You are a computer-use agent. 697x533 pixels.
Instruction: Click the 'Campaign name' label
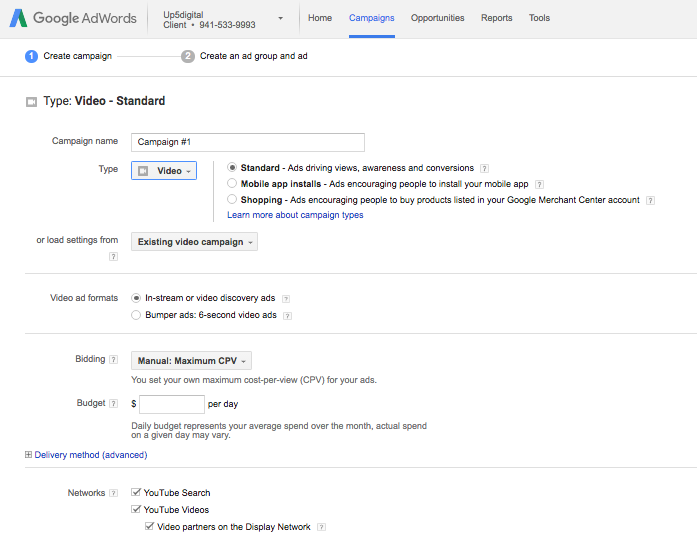point(85,141)
